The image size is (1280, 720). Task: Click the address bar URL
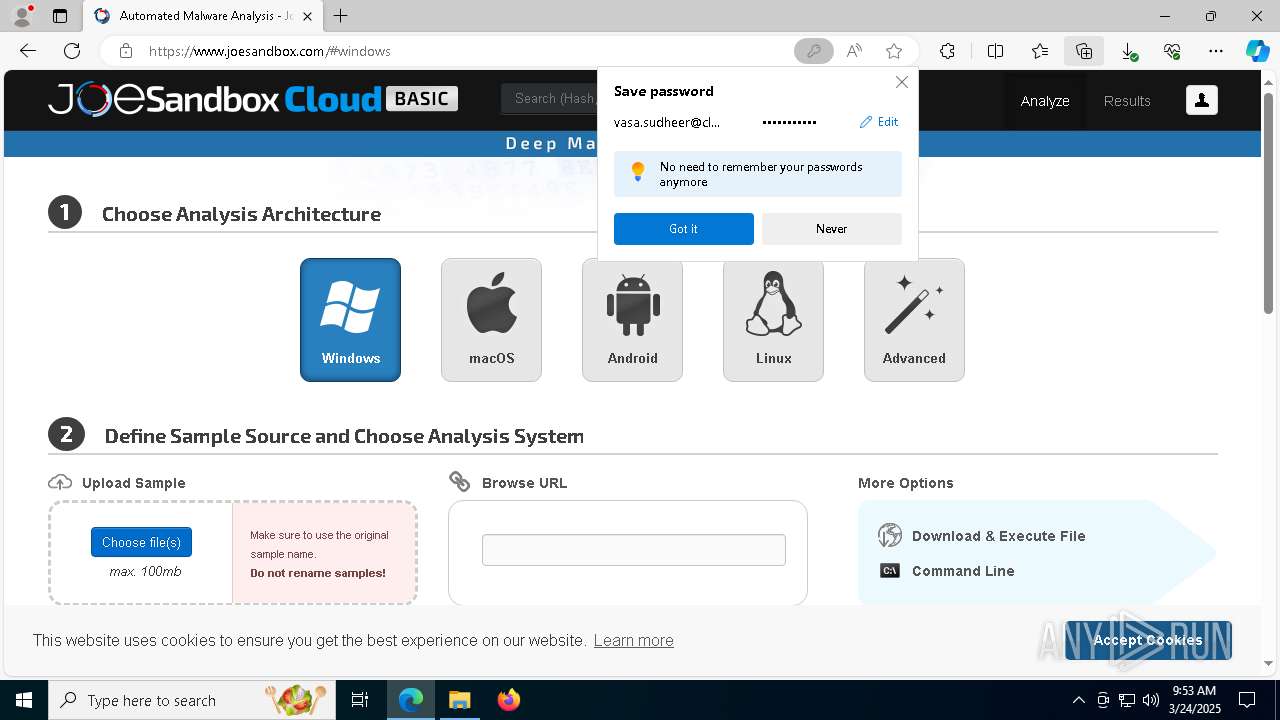click(x=270, y=51)
